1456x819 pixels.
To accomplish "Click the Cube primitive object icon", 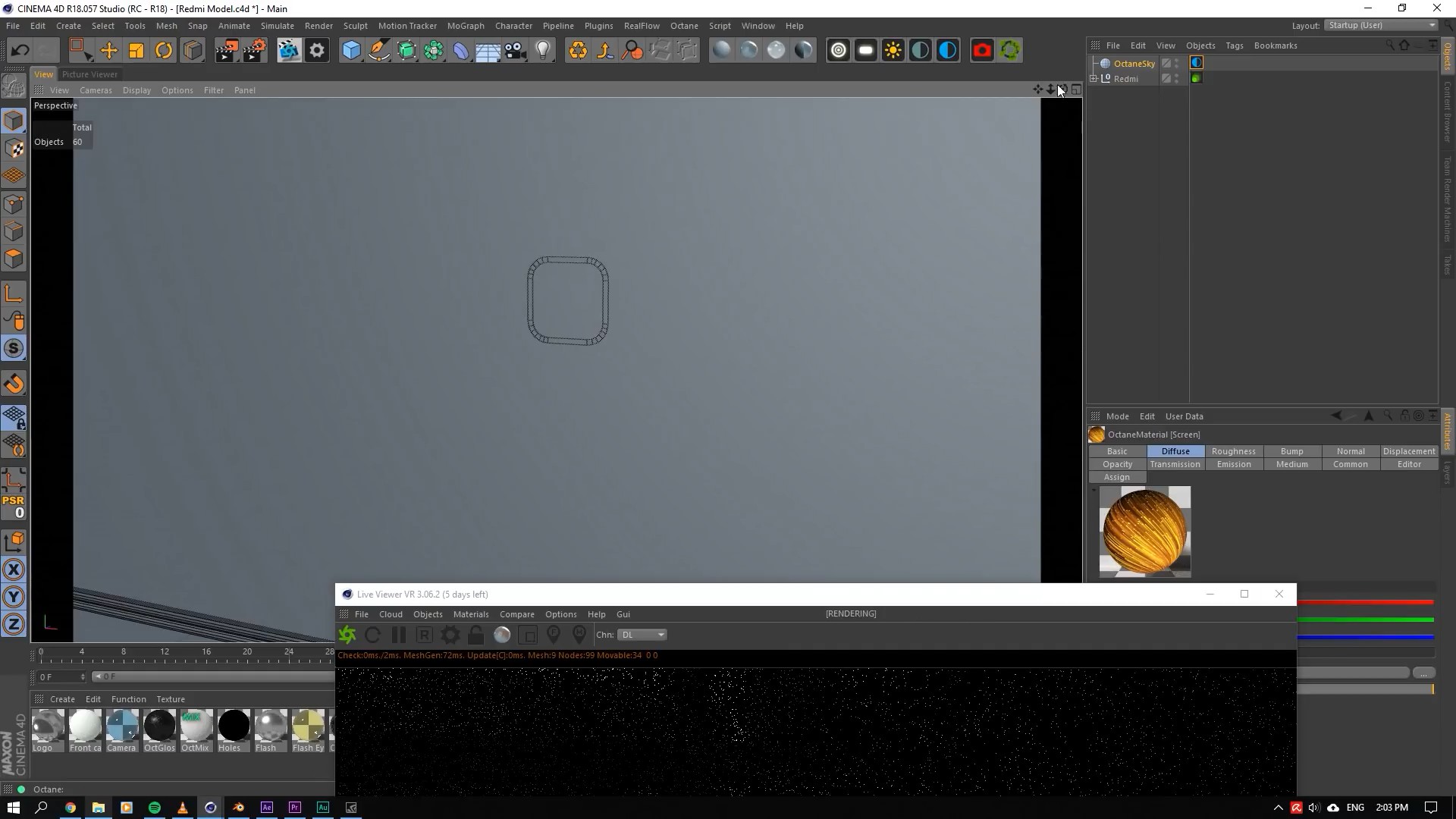I will (x=351, y=51).
